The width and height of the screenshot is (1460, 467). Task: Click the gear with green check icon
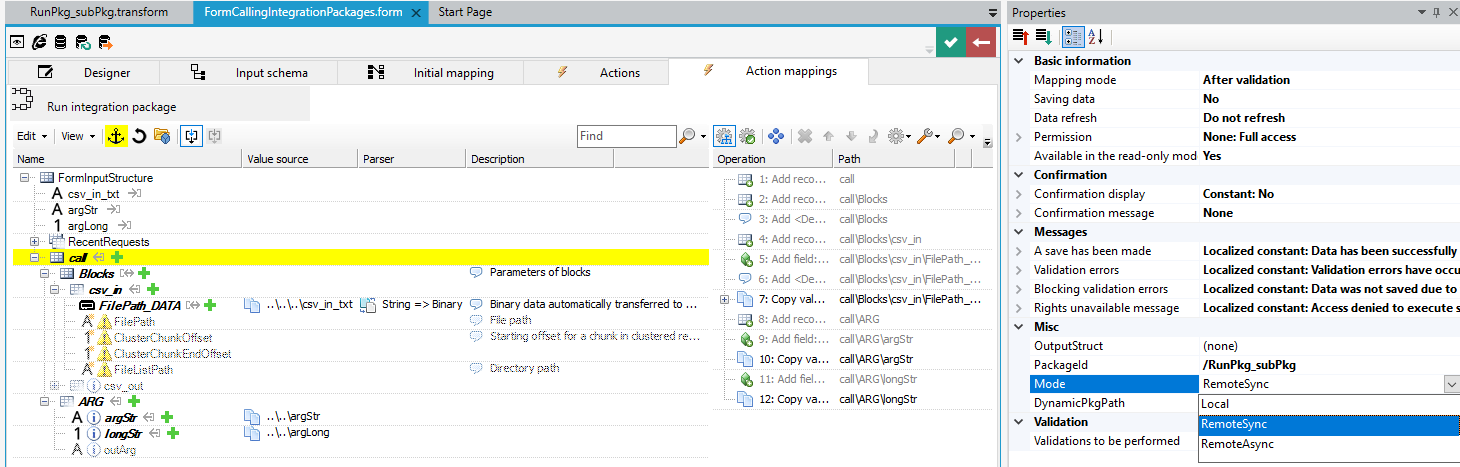747,136
